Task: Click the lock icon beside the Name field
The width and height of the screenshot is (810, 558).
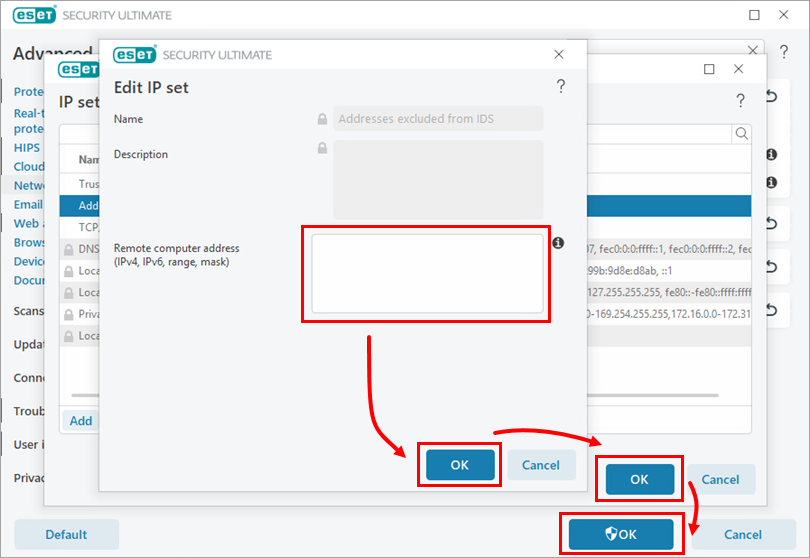Action: click(322, 119)
